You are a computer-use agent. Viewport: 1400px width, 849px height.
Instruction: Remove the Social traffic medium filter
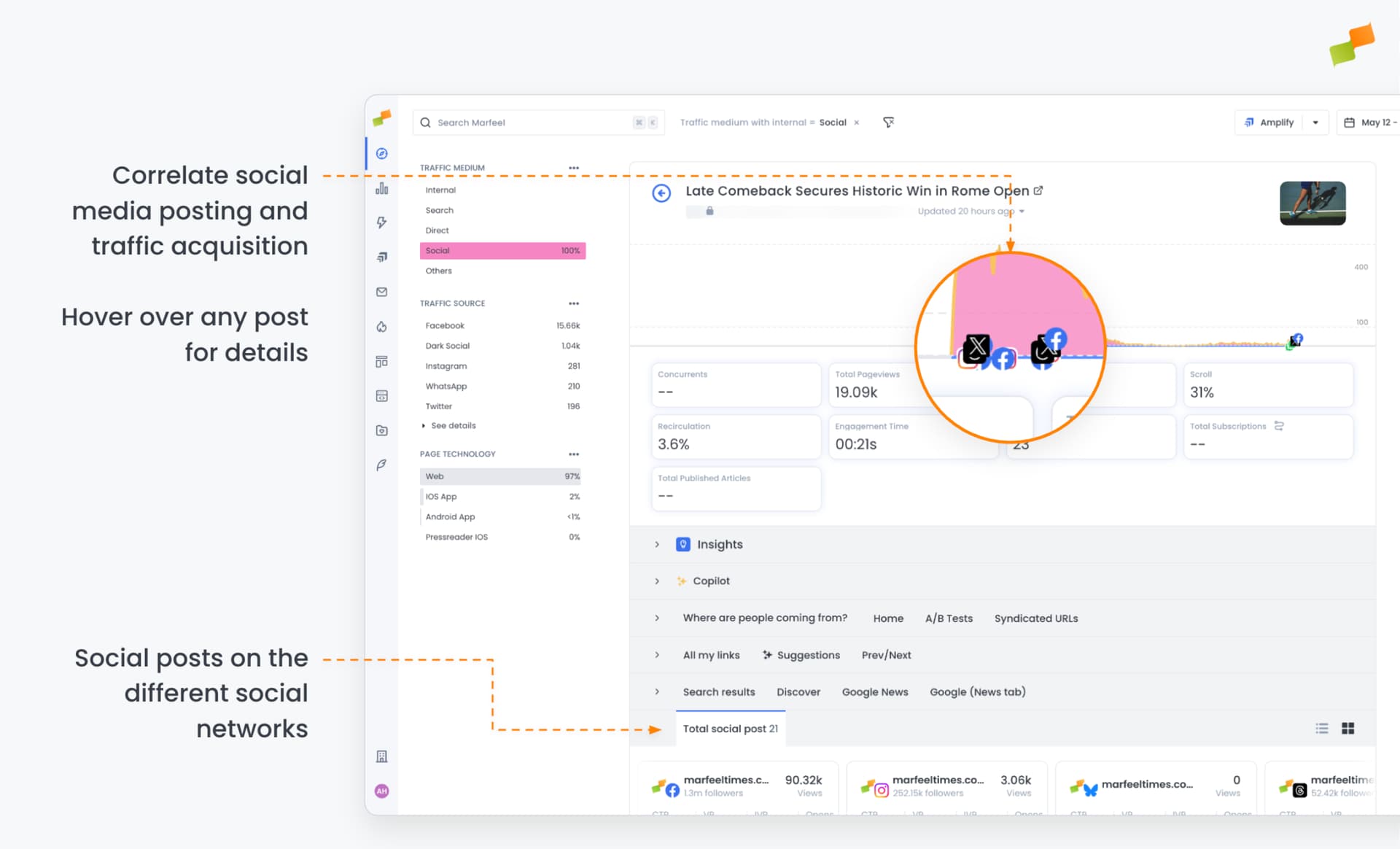[x=857, y=123]
